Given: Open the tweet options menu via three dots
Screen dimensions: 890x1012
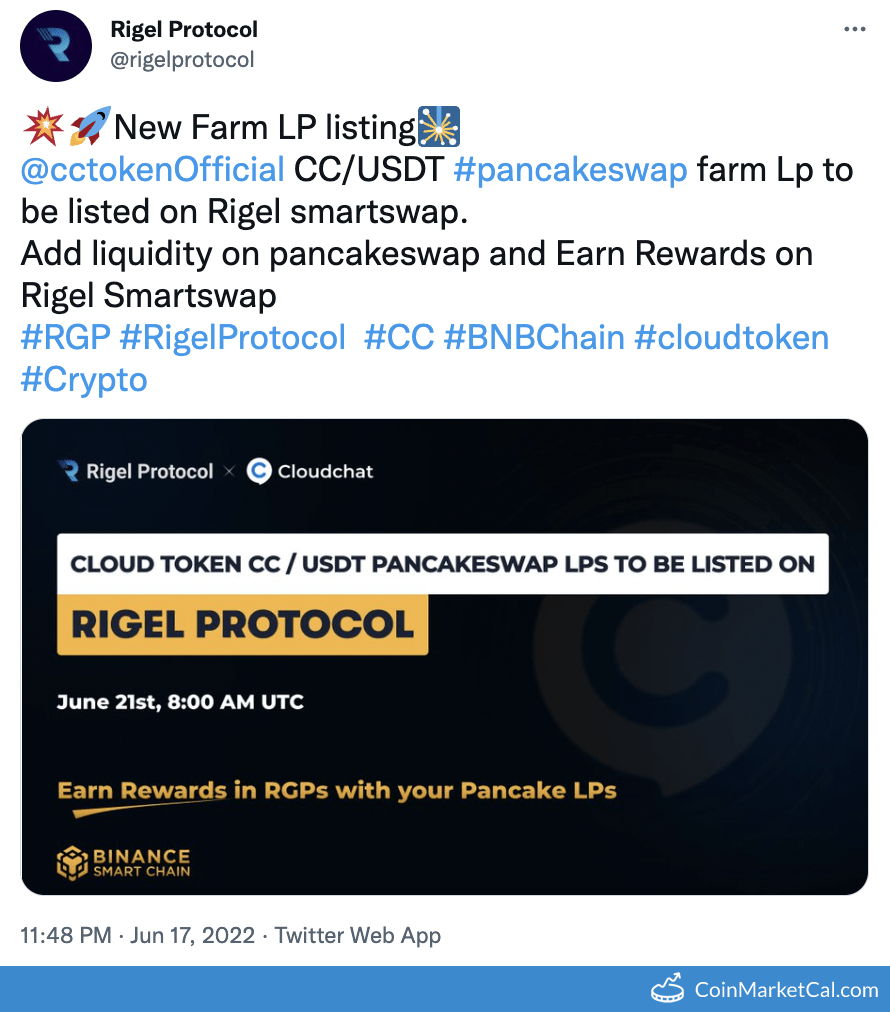Looking at the screenshot, I should tap(855, 30).
